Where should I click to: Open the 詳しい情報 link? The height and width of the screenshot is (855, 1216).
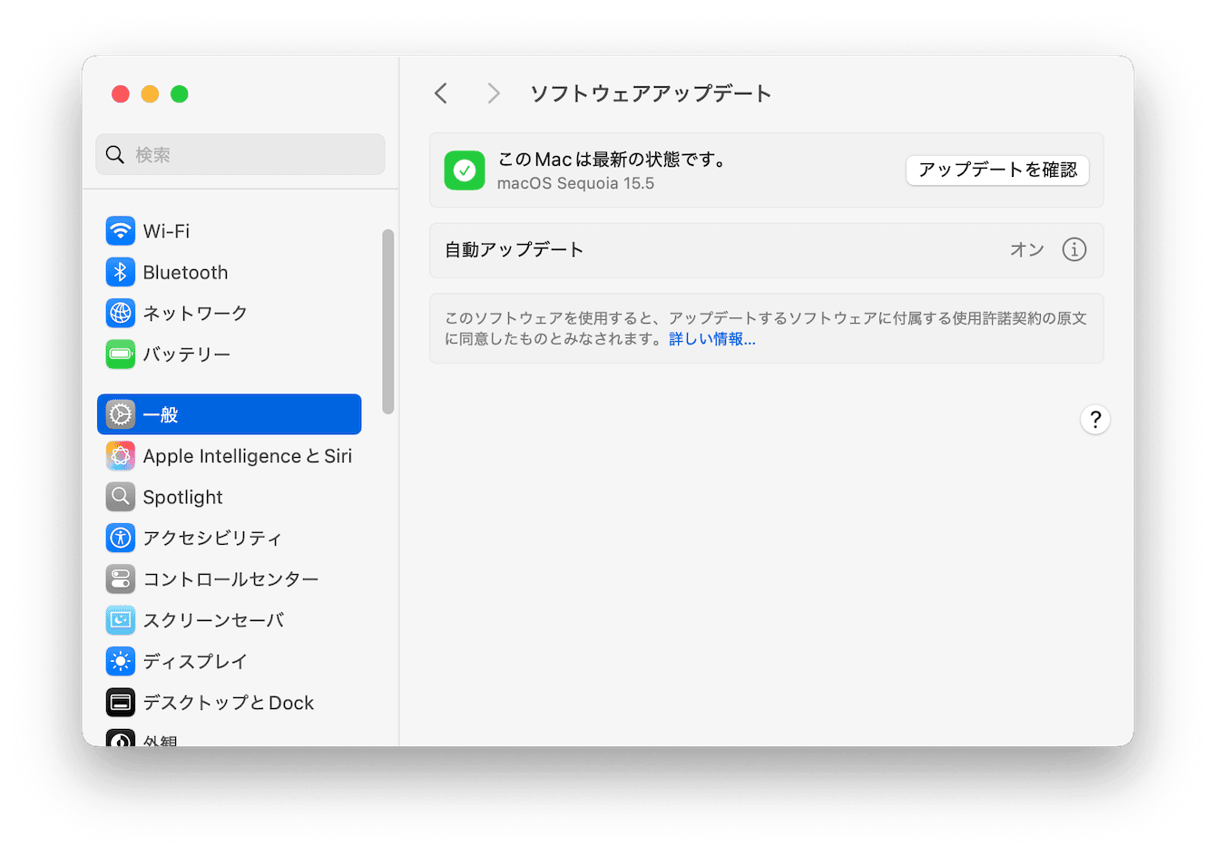[x=711, y=339]
